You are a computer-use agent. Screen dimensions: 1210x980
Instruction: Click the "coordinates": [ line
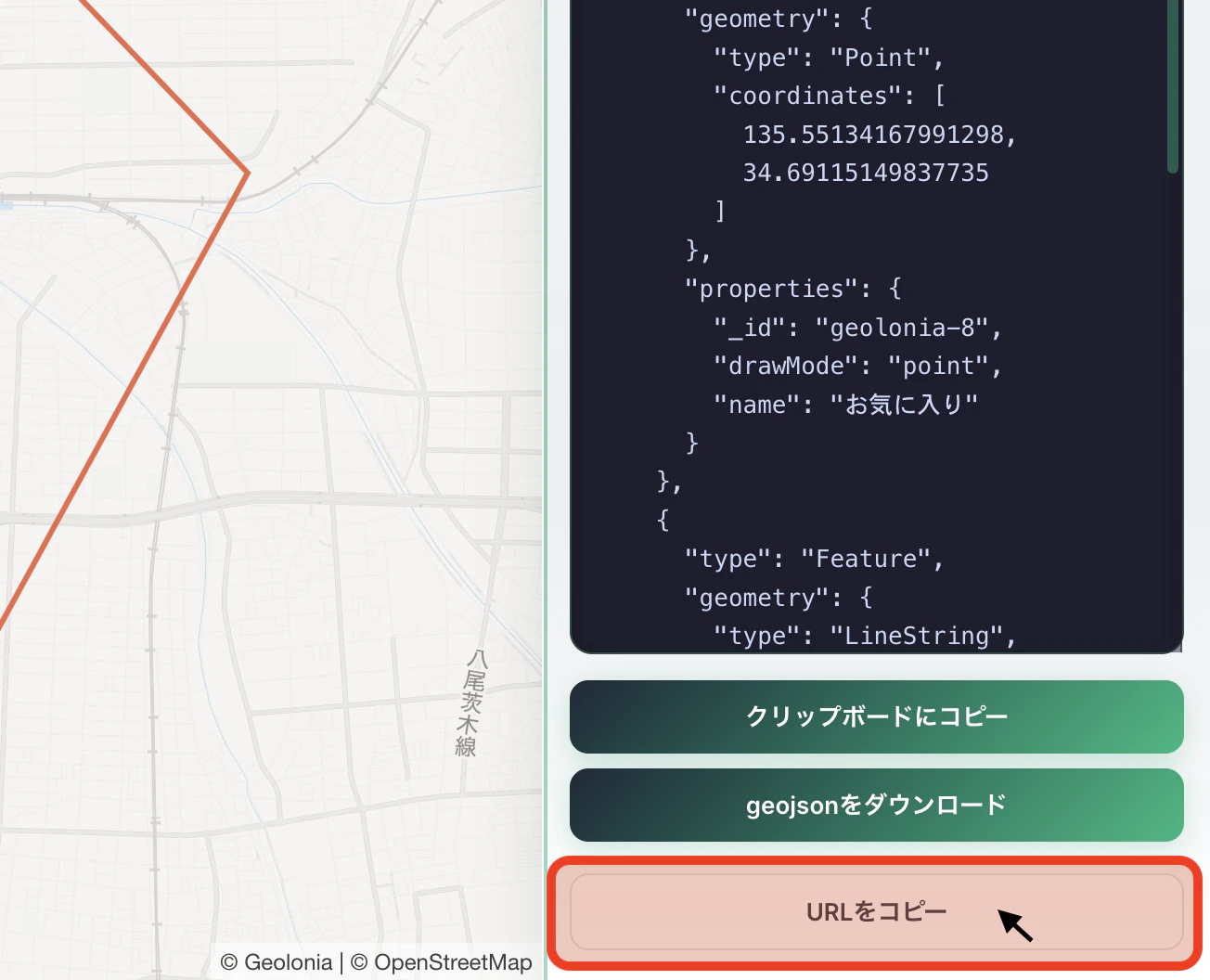[x=830, y=96]
